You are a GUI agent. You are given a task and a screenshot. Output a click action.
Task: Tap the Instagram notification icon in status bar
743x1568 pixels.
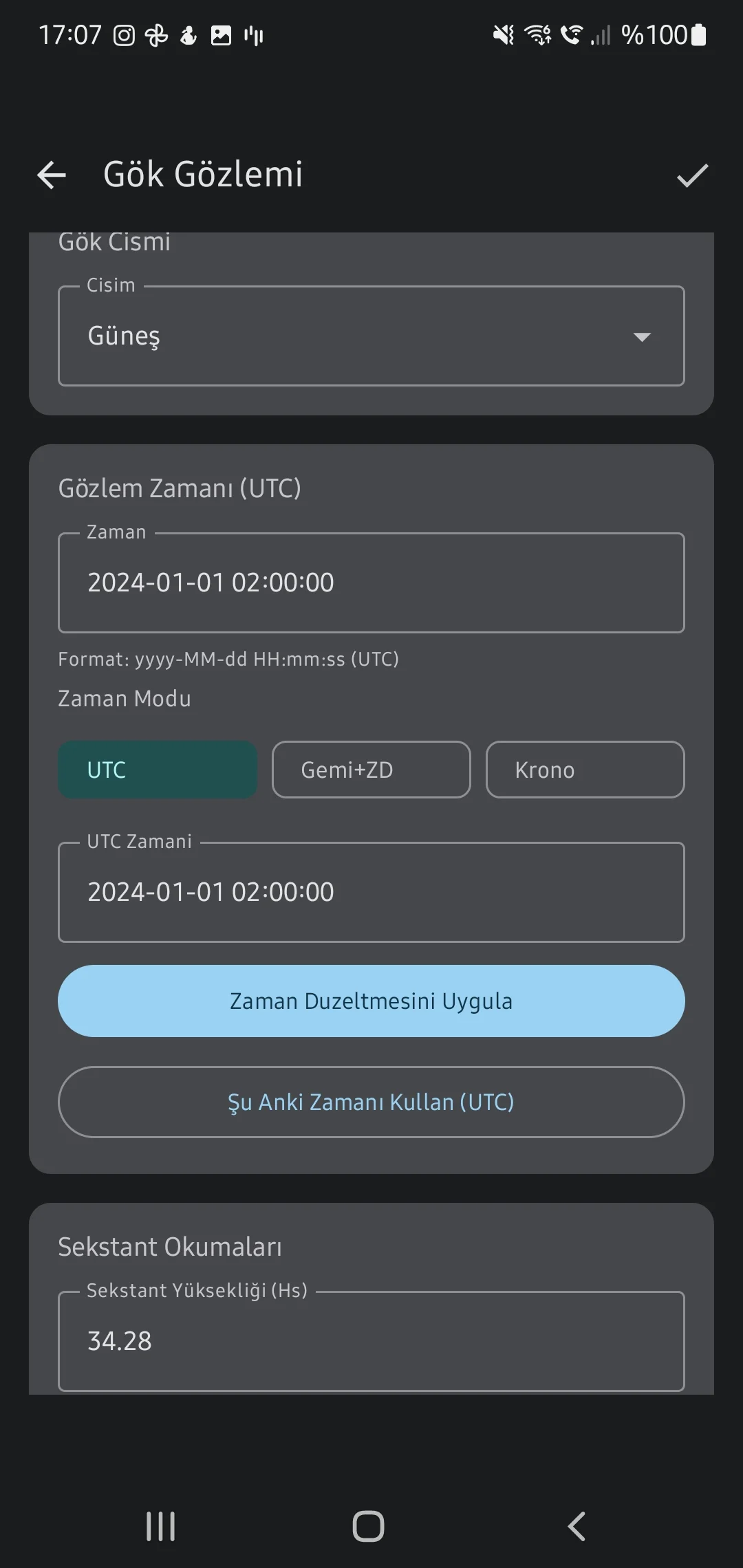tap(125, 34)
